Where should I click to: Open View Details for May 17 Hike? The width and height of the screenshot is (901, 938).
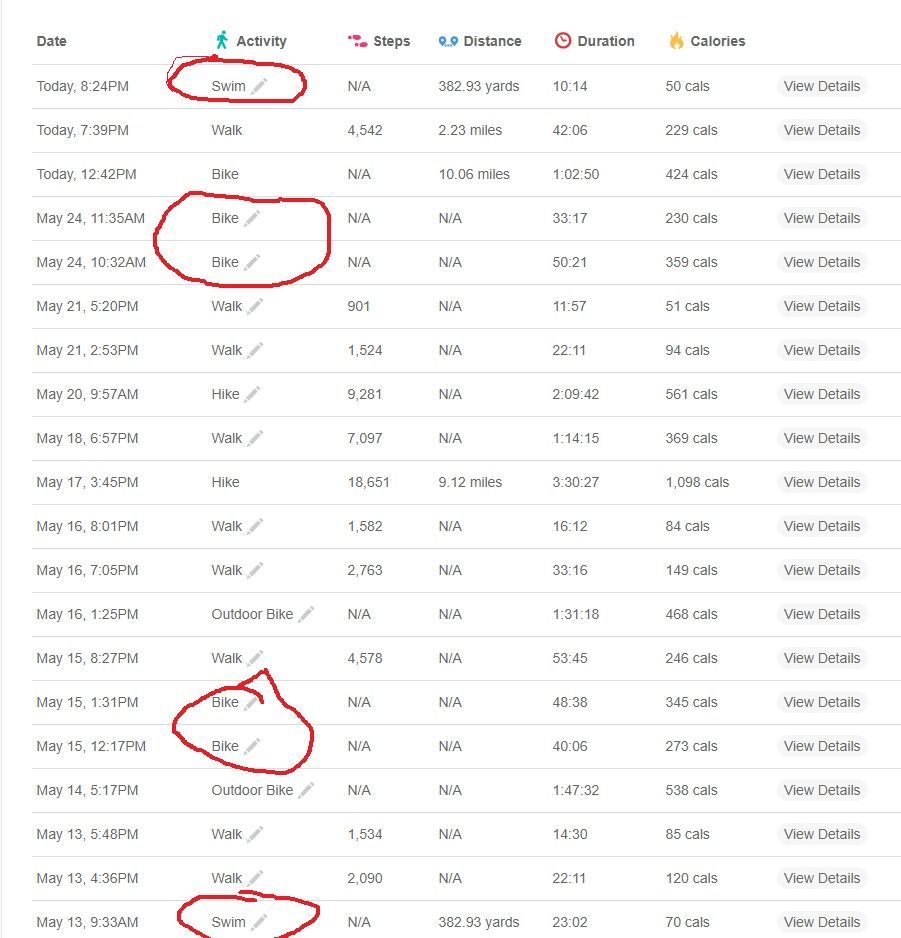[821, 482]
